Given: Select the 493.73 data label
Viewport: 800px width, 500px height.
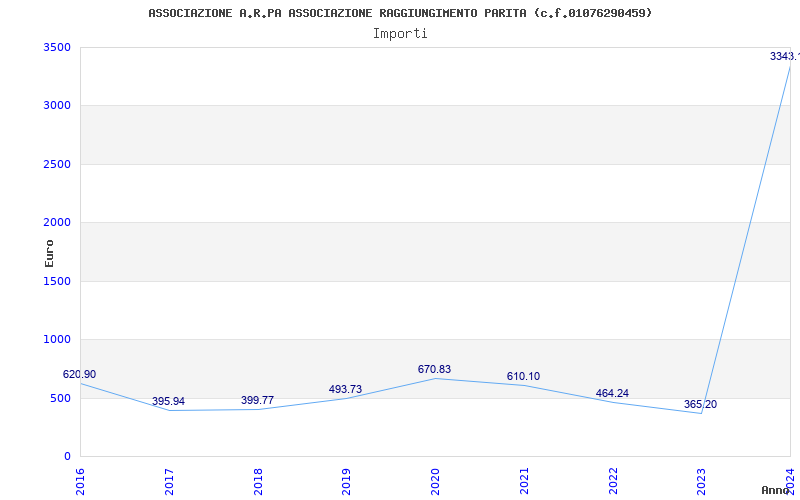Looking at the screenshot, I should coord(345,389).
